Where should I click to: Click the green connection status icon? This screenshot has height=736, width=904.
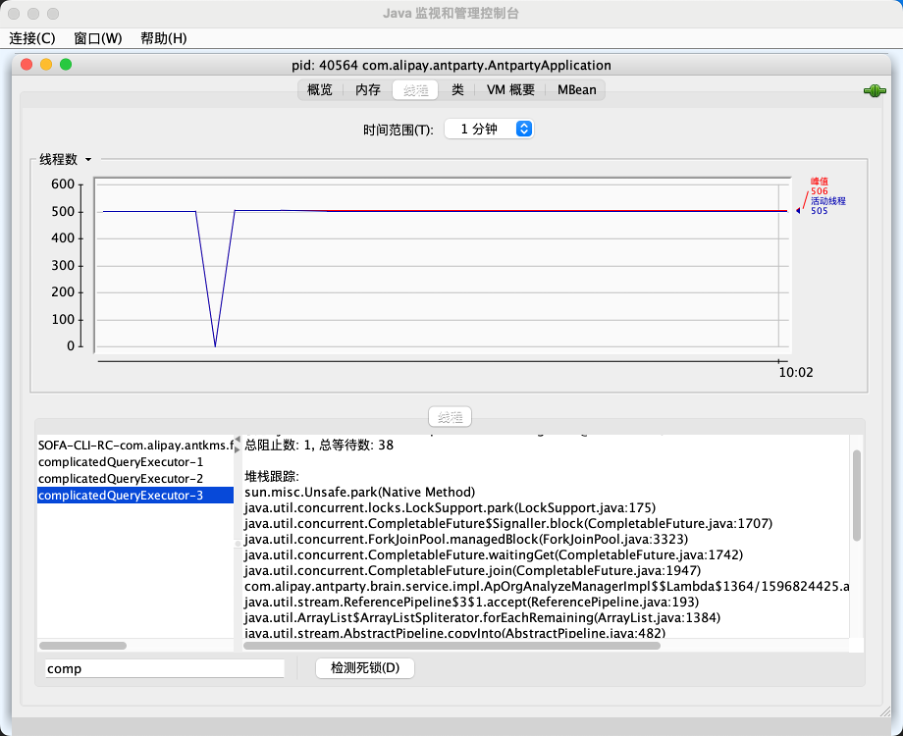(x=874, y=91)
